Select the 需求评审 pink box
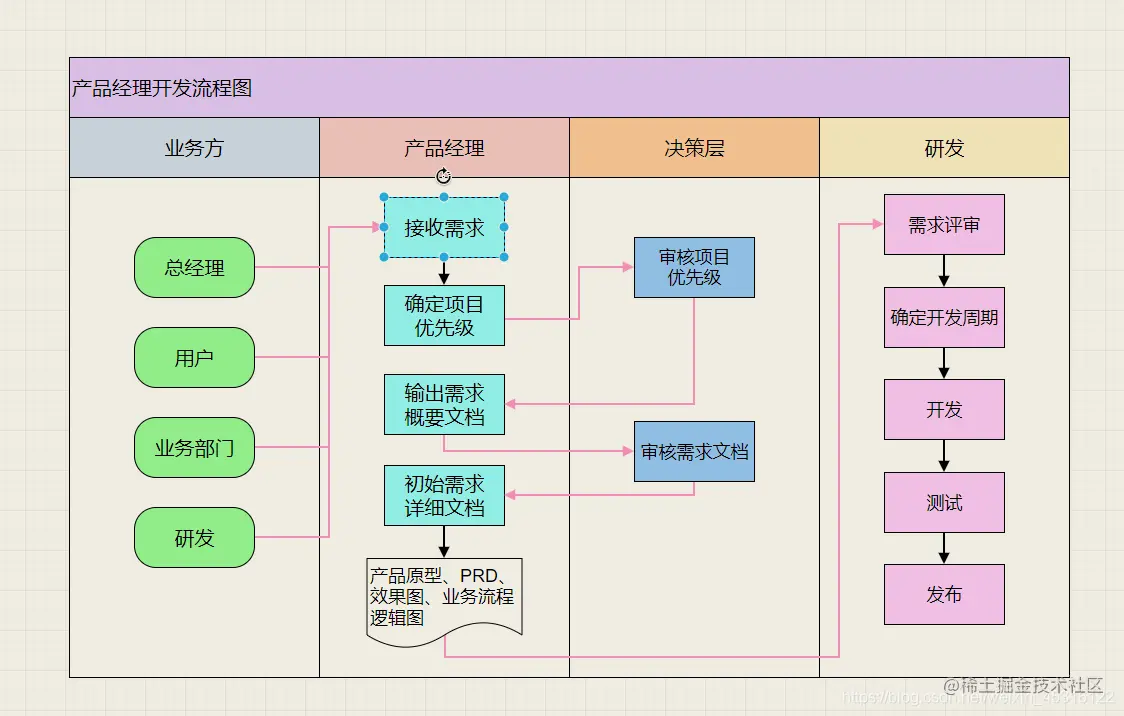Image resolution: width=1124 pixels, height=716 pixels. pyautogui.click(x=944, y=224)
